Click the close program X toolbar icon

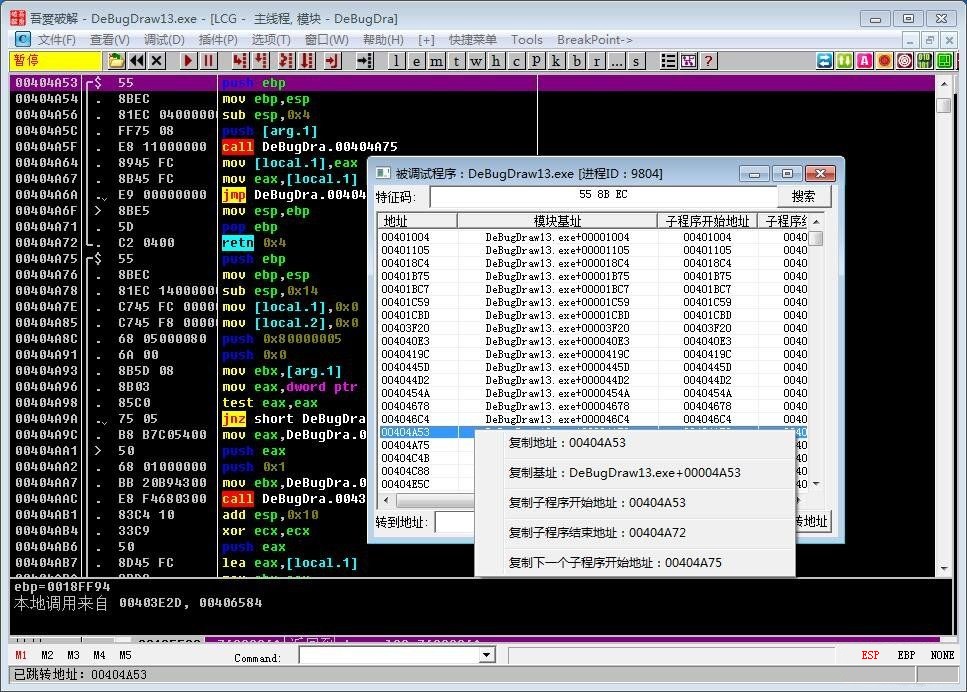(157, 60)
